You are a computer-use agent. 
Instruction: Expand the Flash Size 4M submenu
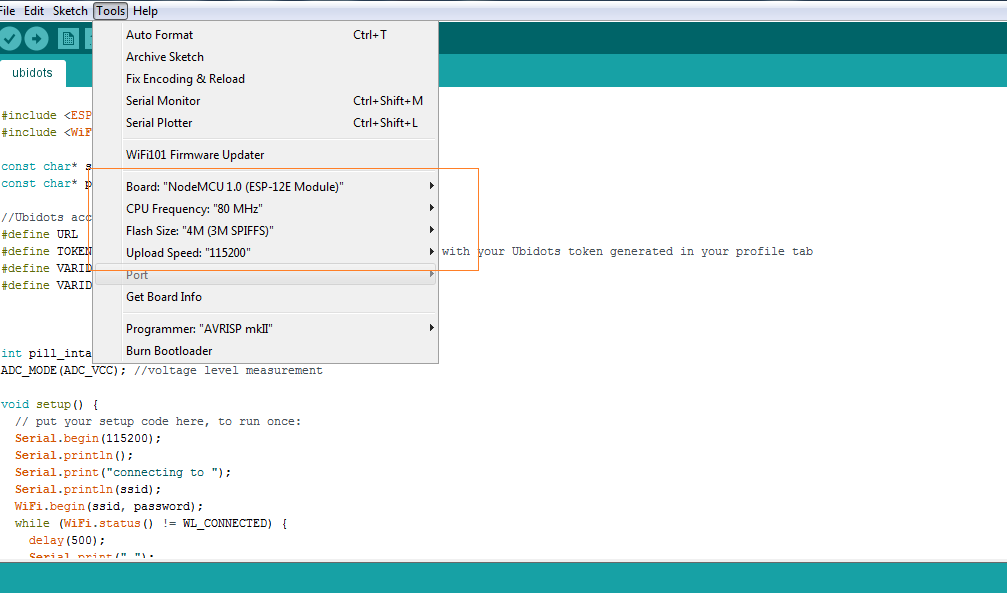[266, 230]
